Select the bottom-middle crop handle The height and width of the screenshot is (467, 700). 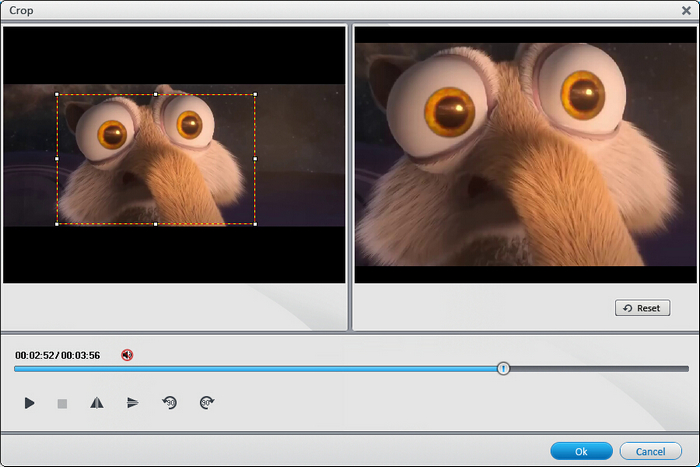[155, 224]
